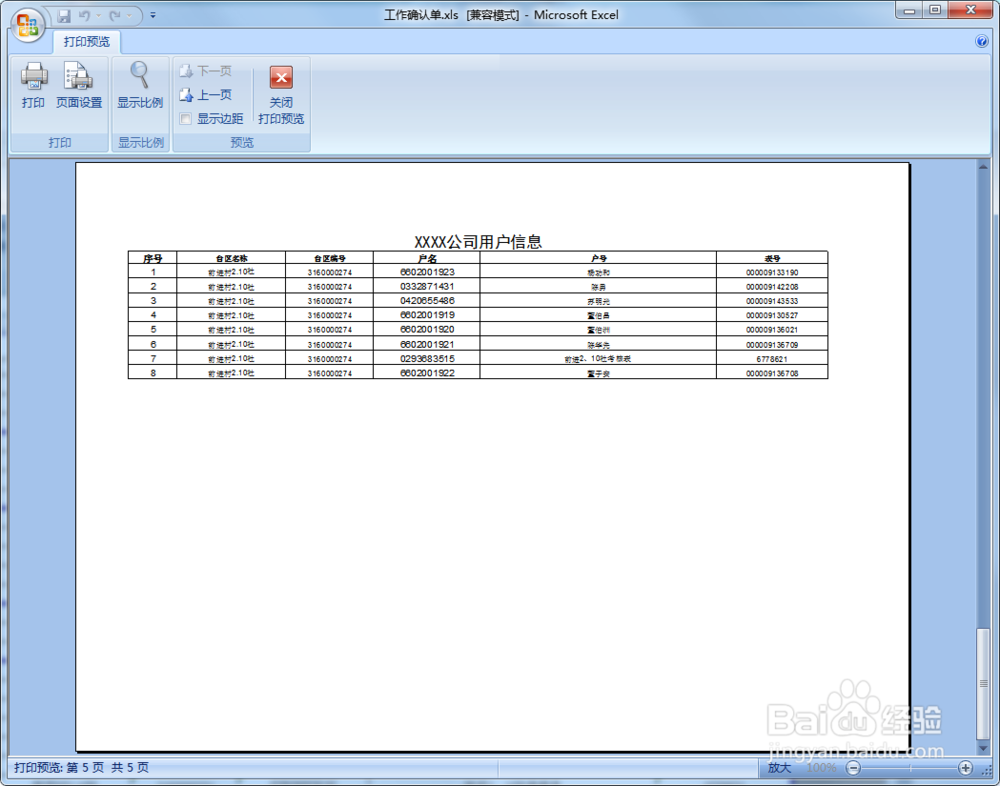The width and height of the screenshot is (1000, 786).
Task: Click cell 0293683515
Action: 427,359
